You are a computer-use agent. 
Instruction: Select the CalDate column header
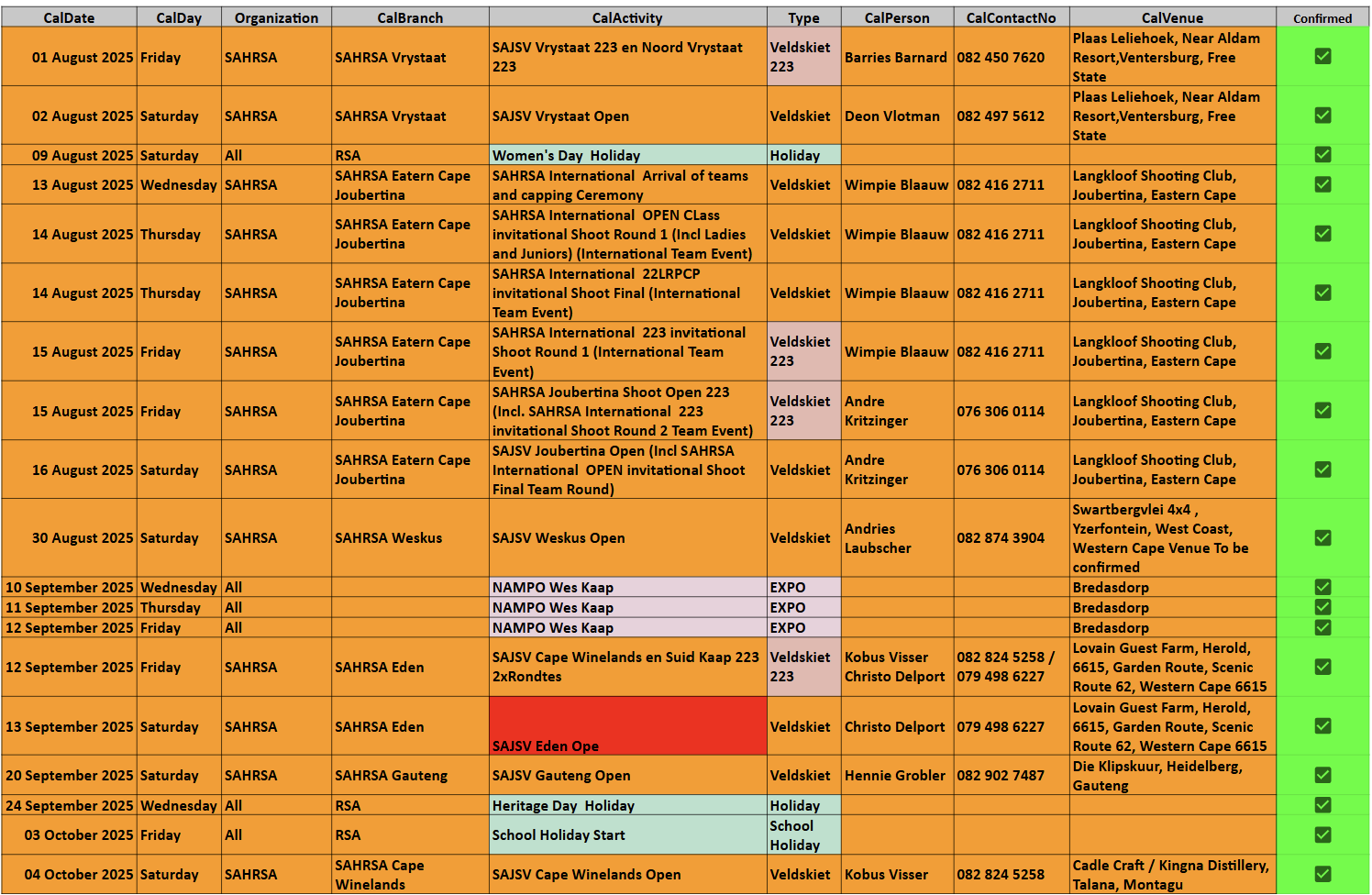(x=69, y=17)
